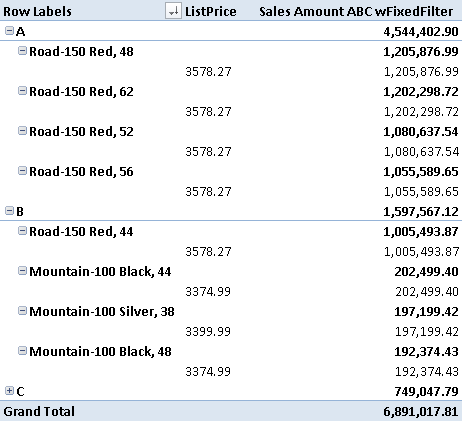462x421 pixels.
Task: Collapse Road-150 Red, 44 row
Action: click(22, 231)
